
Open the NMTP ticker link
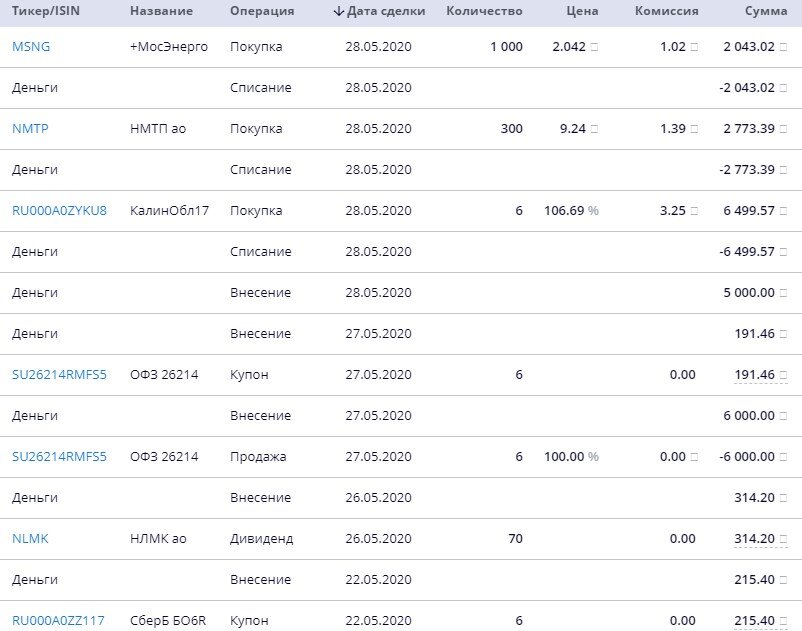coord(30,128)
